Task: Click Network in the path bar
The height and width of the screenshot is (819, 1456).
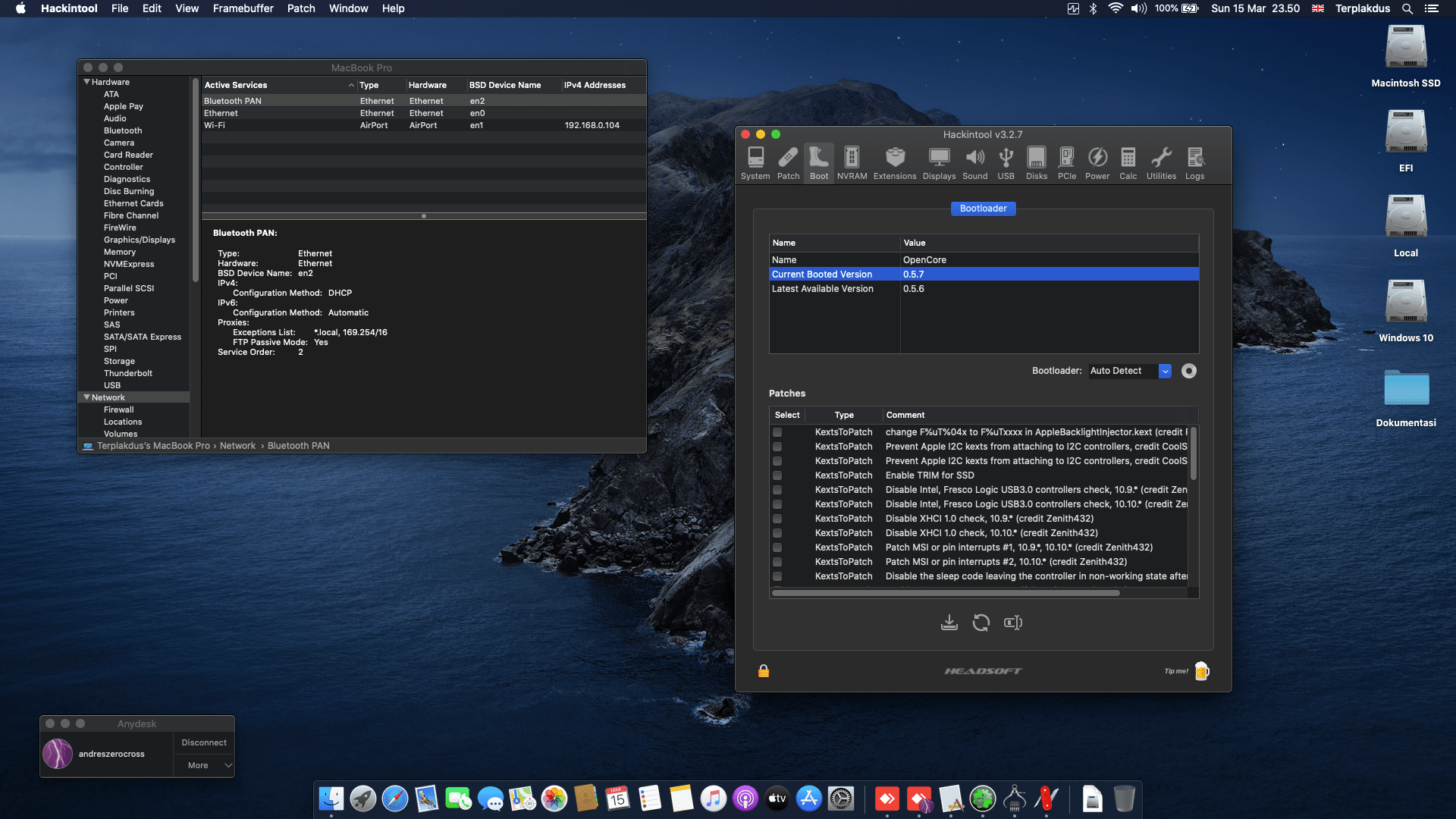Action: pos(237,446)
